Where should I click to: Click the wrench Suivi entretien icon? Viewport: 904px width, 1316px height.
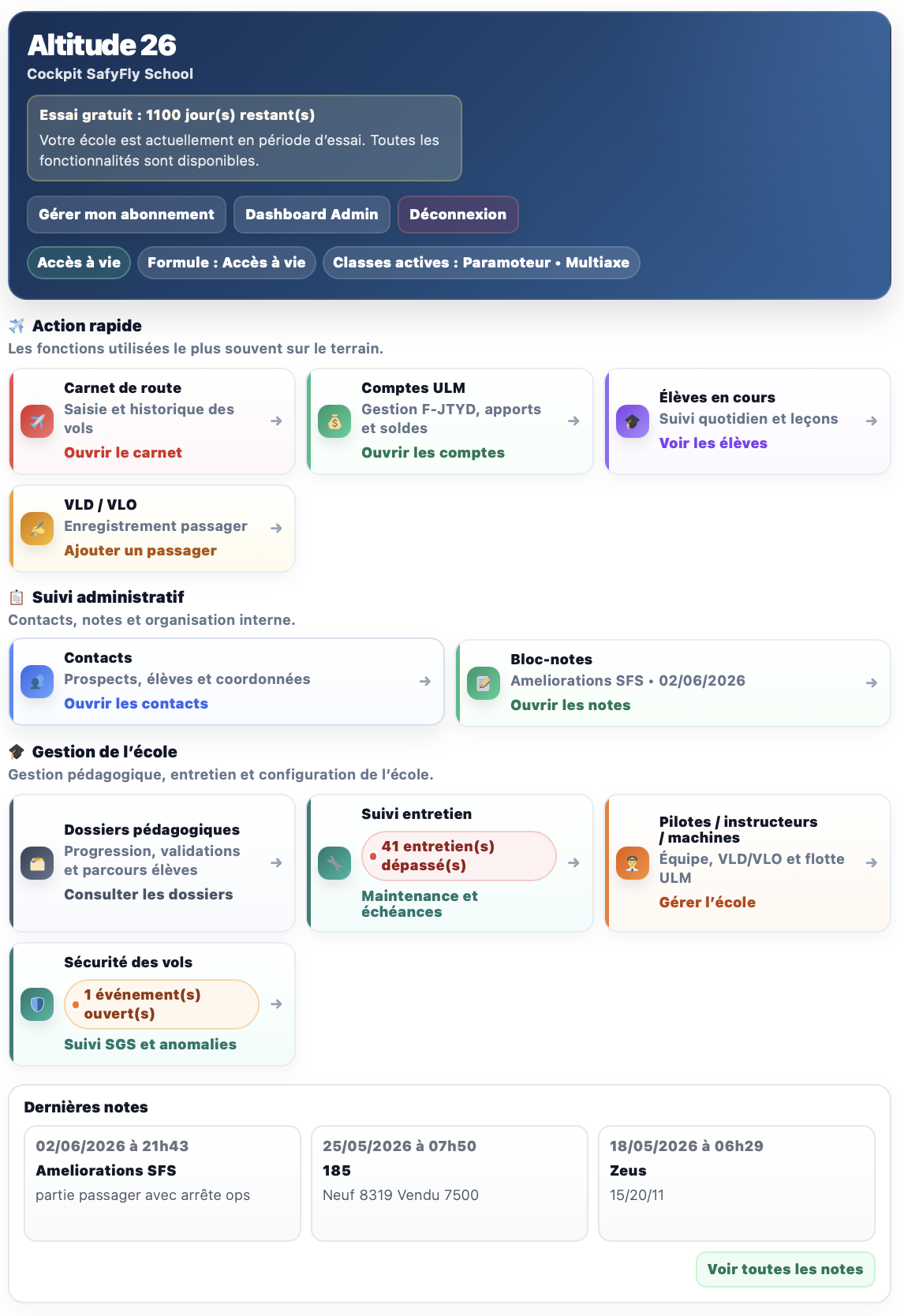coord(334,863)
